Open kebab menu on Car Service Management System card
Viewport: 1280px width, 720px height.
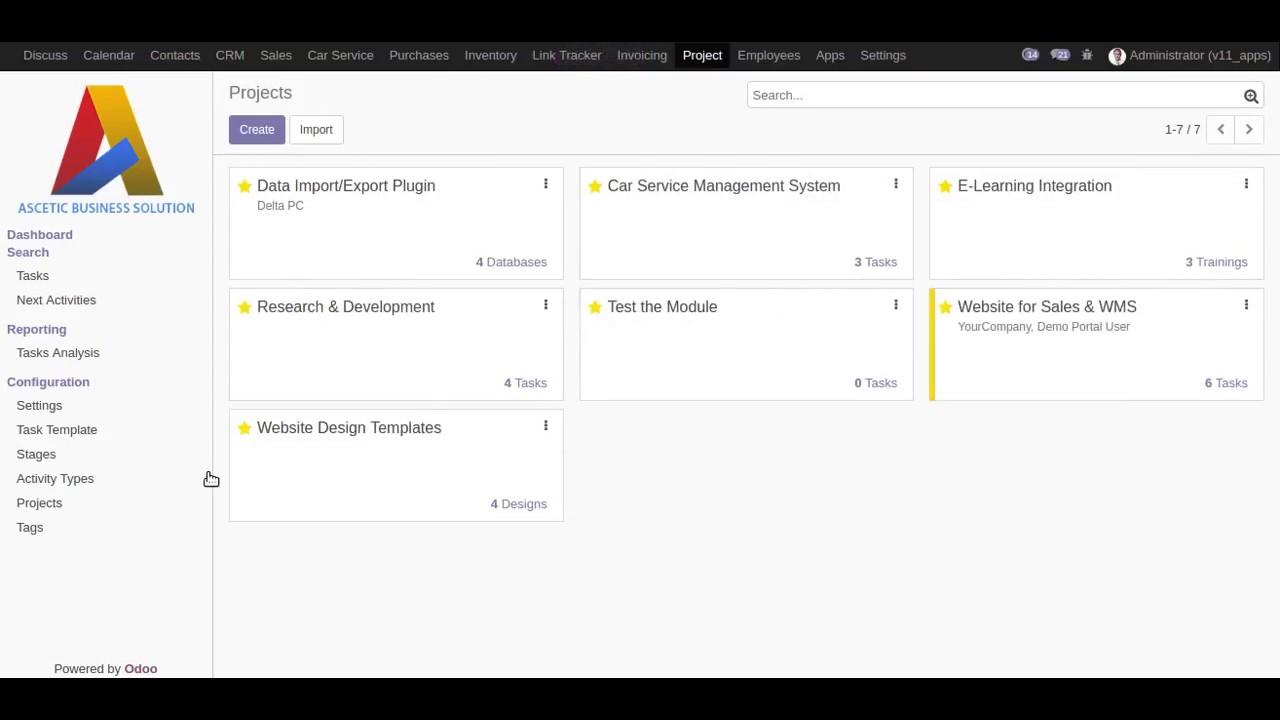pos(896,184)
